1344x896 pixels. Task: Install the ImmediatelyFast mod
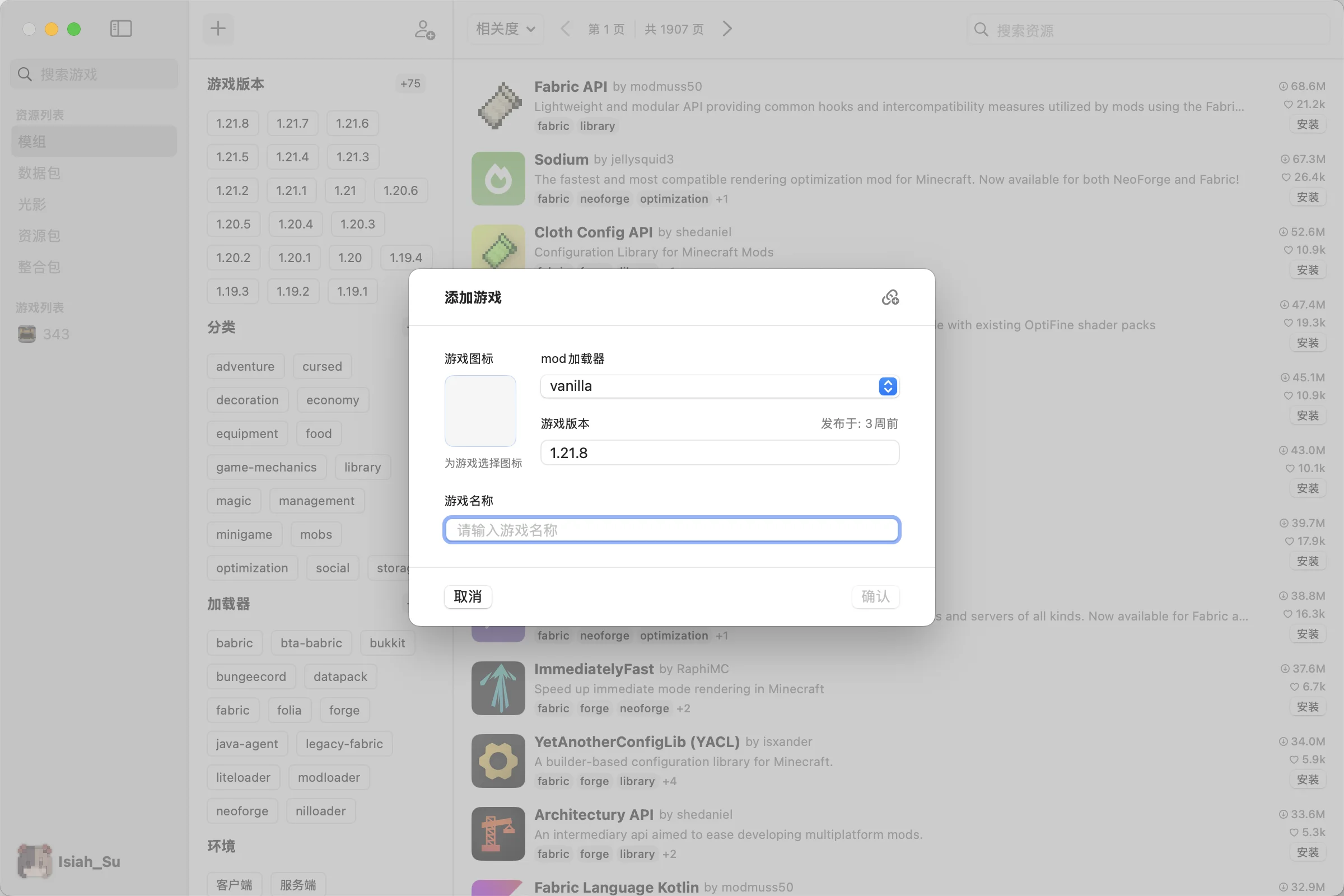click(1307, 707)
